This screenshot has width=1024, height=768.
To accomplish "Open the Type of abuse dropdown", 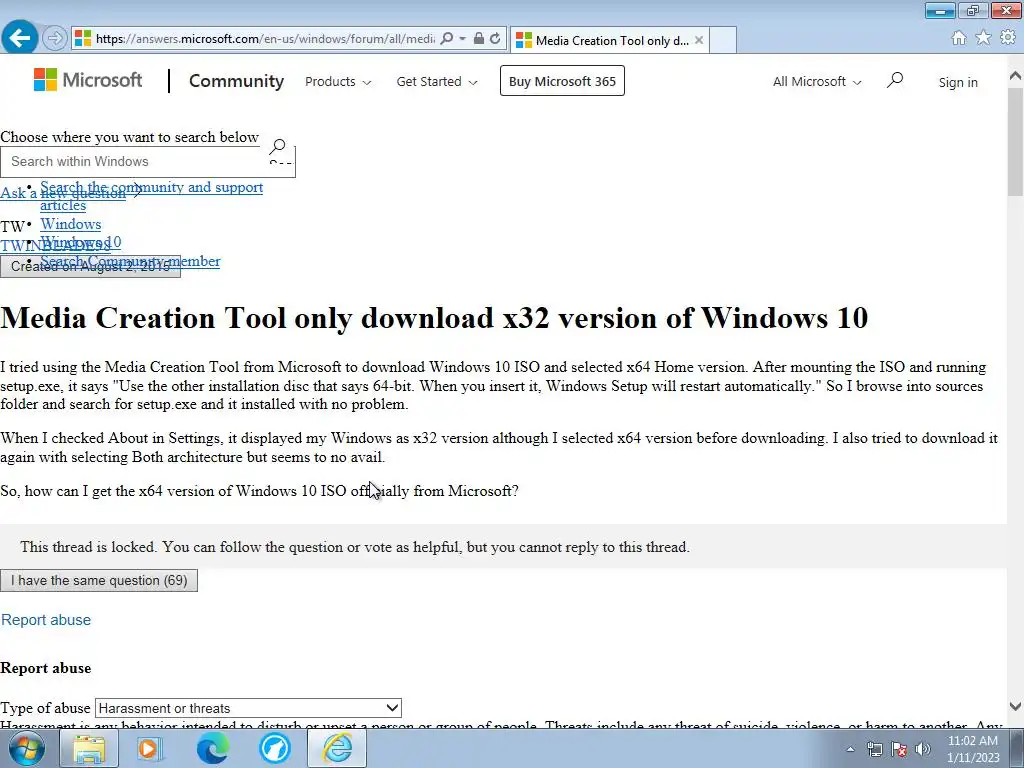I will [248, 708].
